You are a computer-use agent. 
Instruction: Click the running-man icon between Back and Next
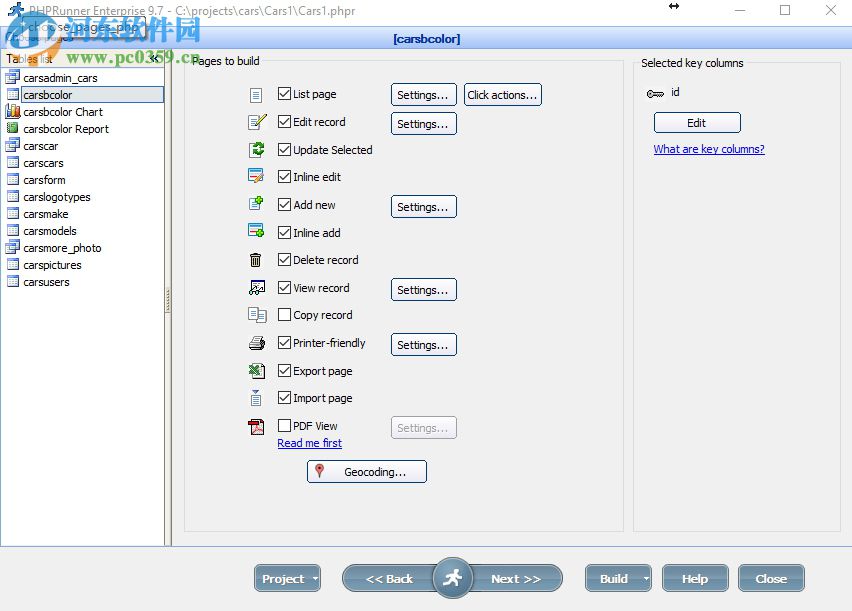pyautogui.click(x=452, y=578)
